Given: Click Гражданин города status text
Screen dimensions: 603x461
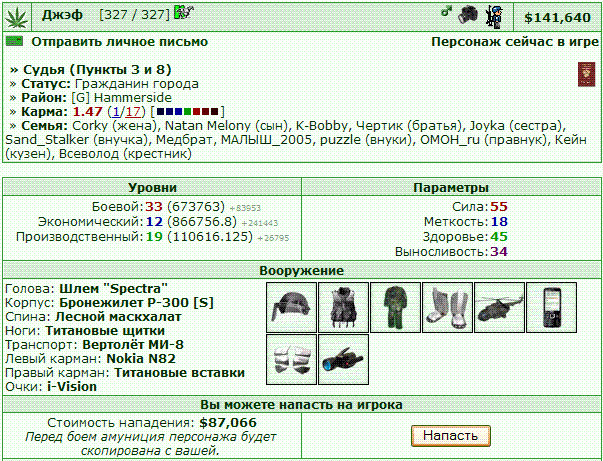Looking at the screenshot, I should tap(137, 84).
